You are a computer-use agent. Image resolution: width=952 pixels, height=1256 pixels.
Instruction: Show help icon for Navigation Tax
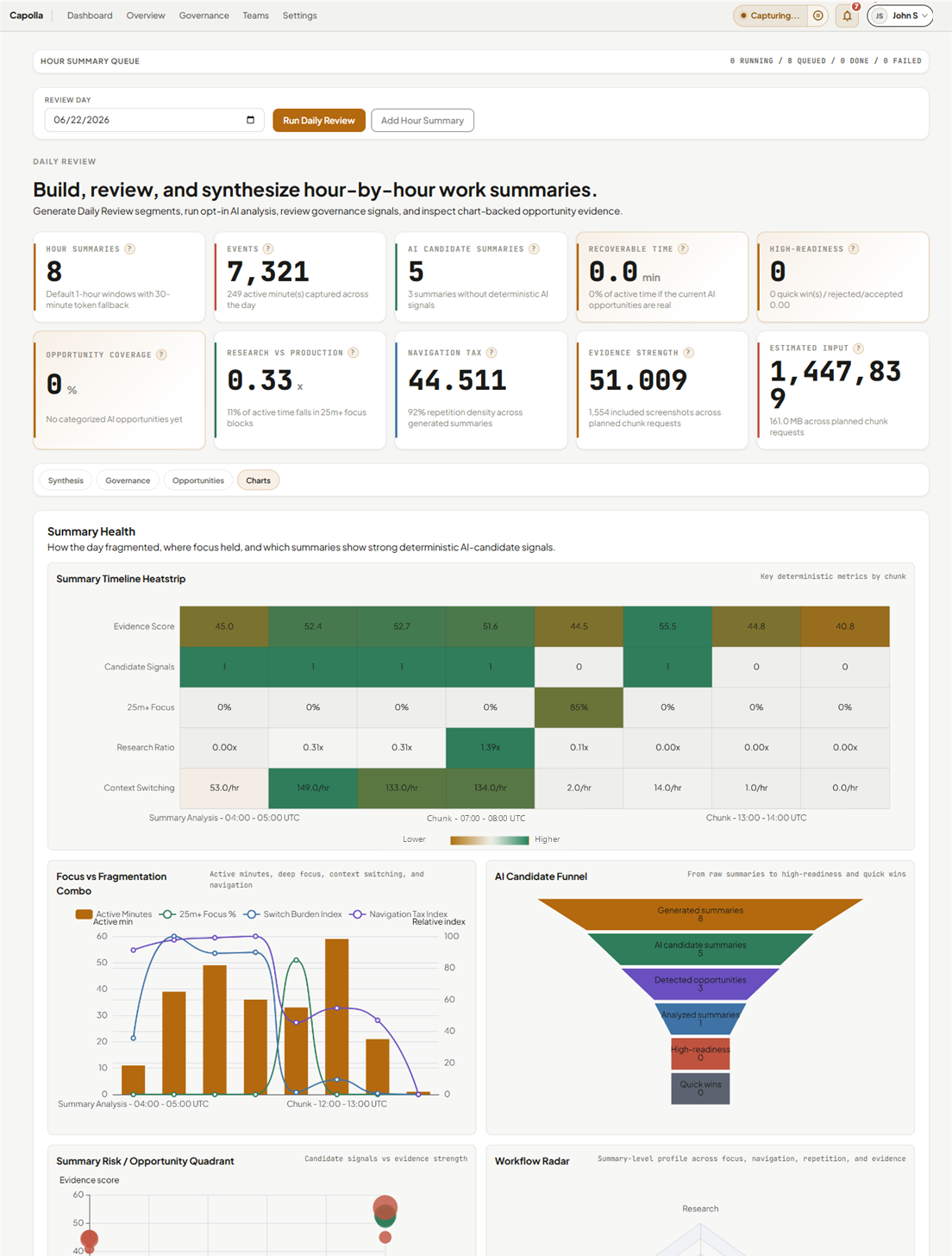click(492, 352)
